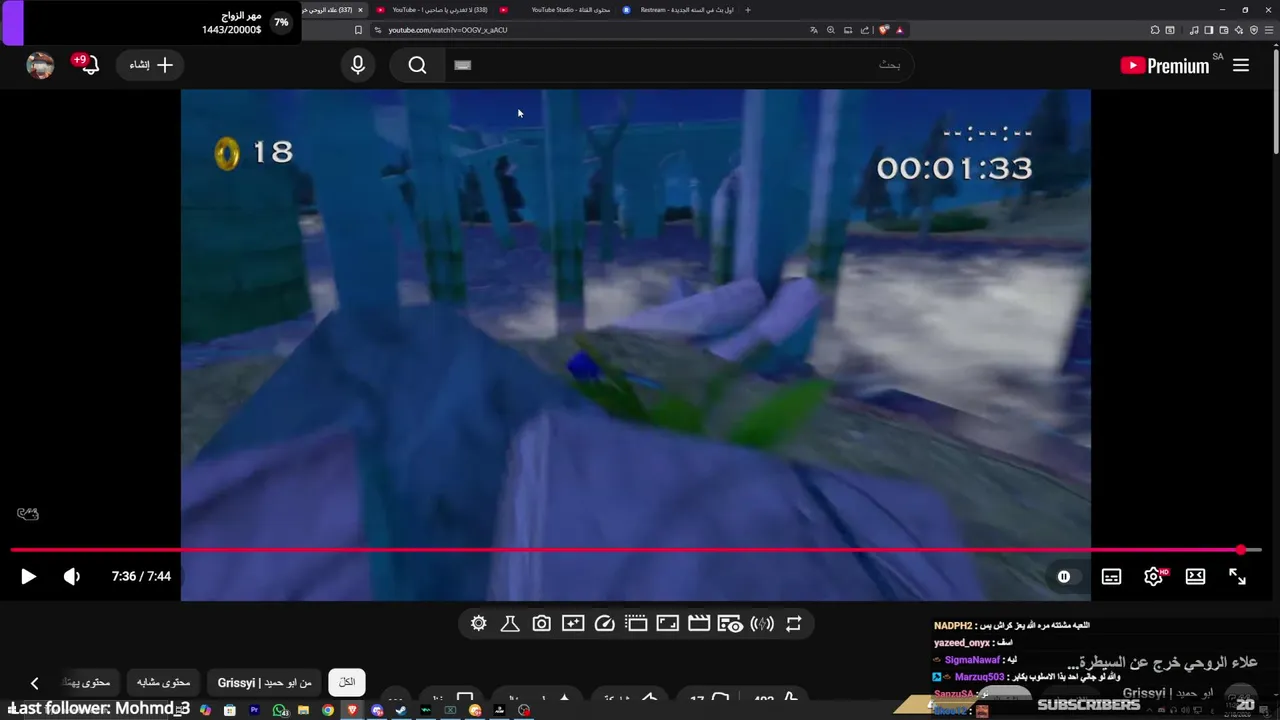The height and width of the screenshot is (720, 1280).
Task: Start voice search with the microphone
Action: point(358,65)
